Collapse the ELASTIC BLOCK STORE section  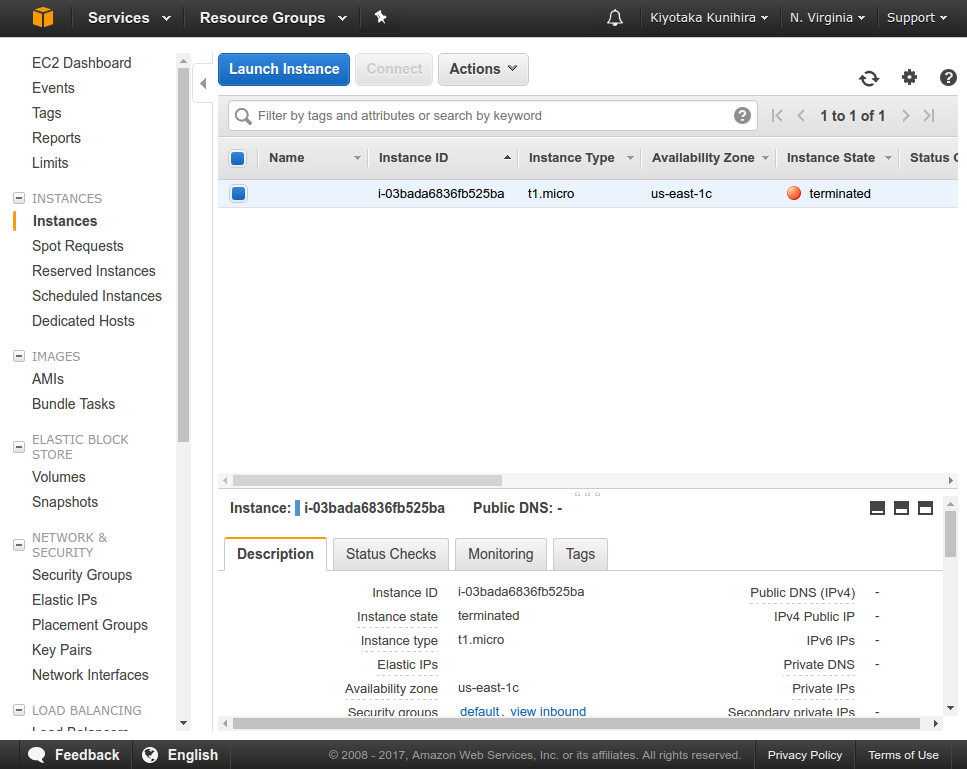19,446
